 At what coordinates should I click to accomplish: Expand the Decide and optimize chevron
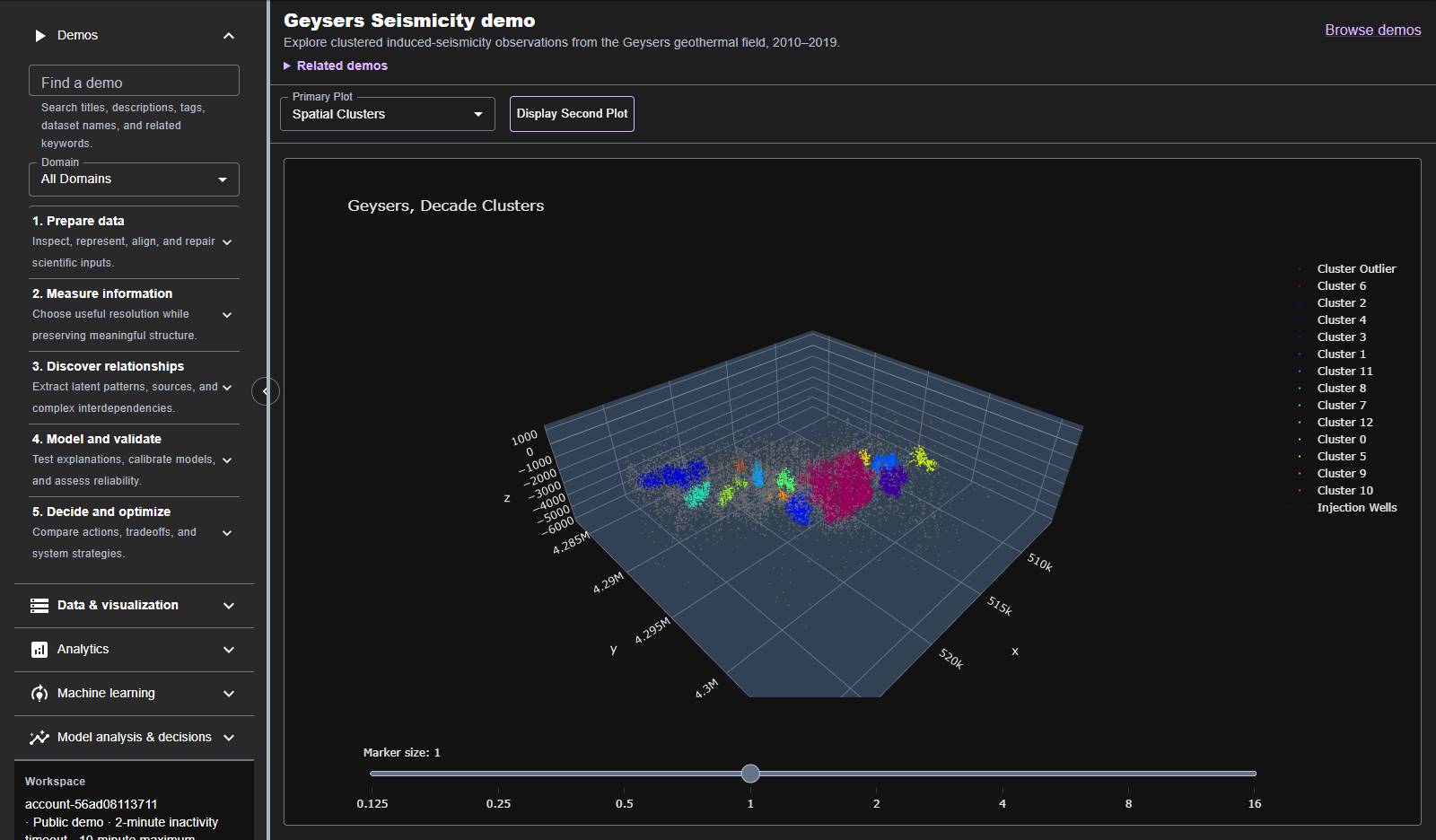227,533
